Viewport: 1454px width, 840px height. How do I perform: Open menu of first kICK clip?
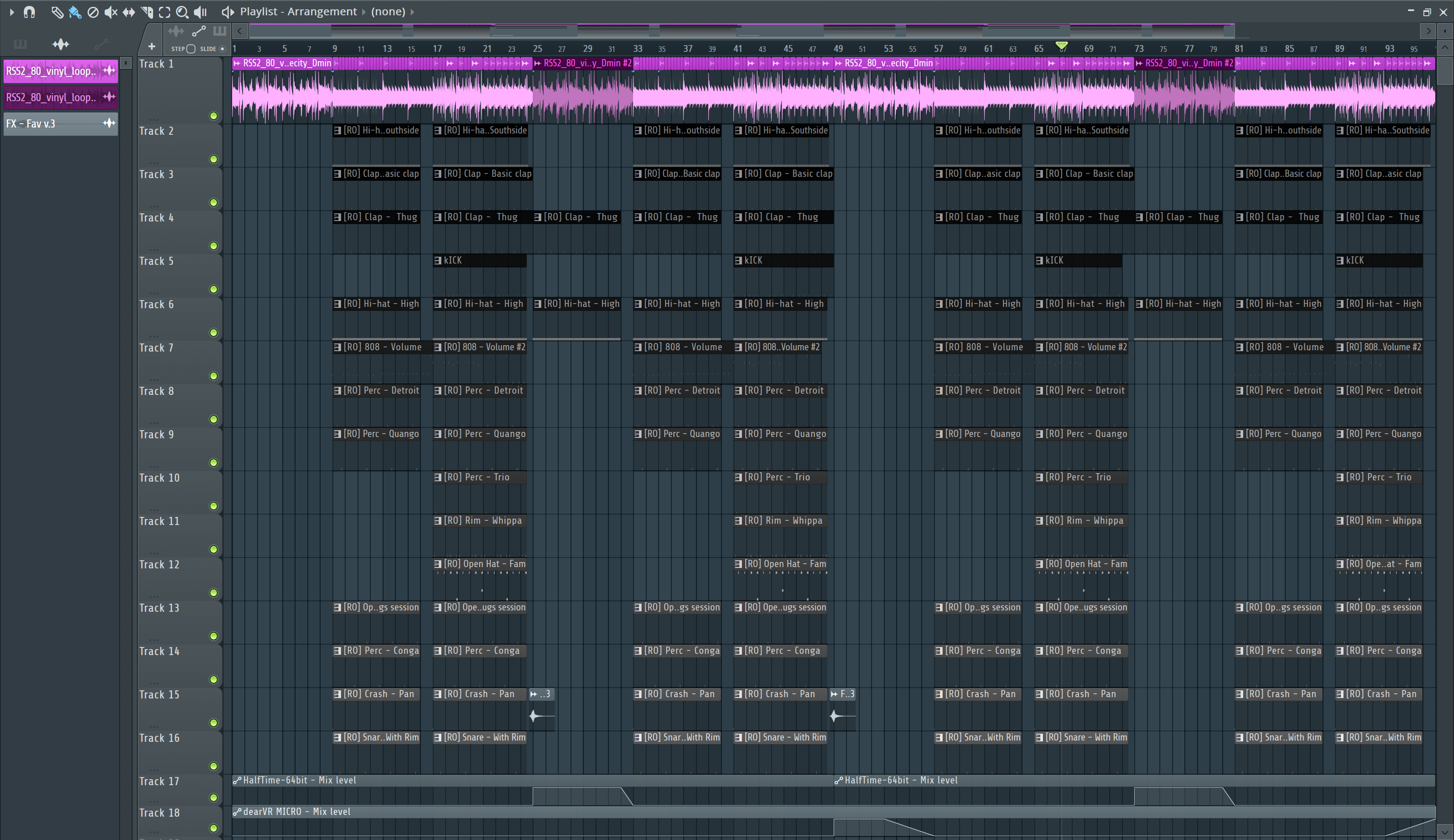[437, 261]
